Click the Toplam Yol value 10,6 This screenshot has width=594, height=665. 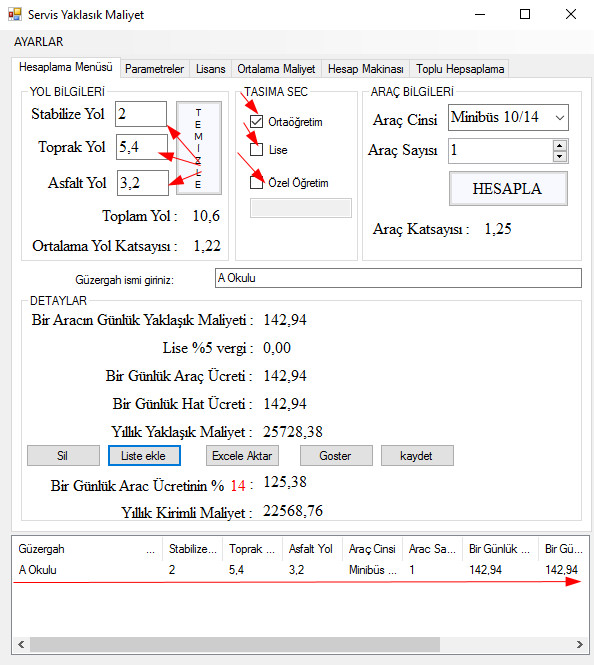tap(206, 216)
